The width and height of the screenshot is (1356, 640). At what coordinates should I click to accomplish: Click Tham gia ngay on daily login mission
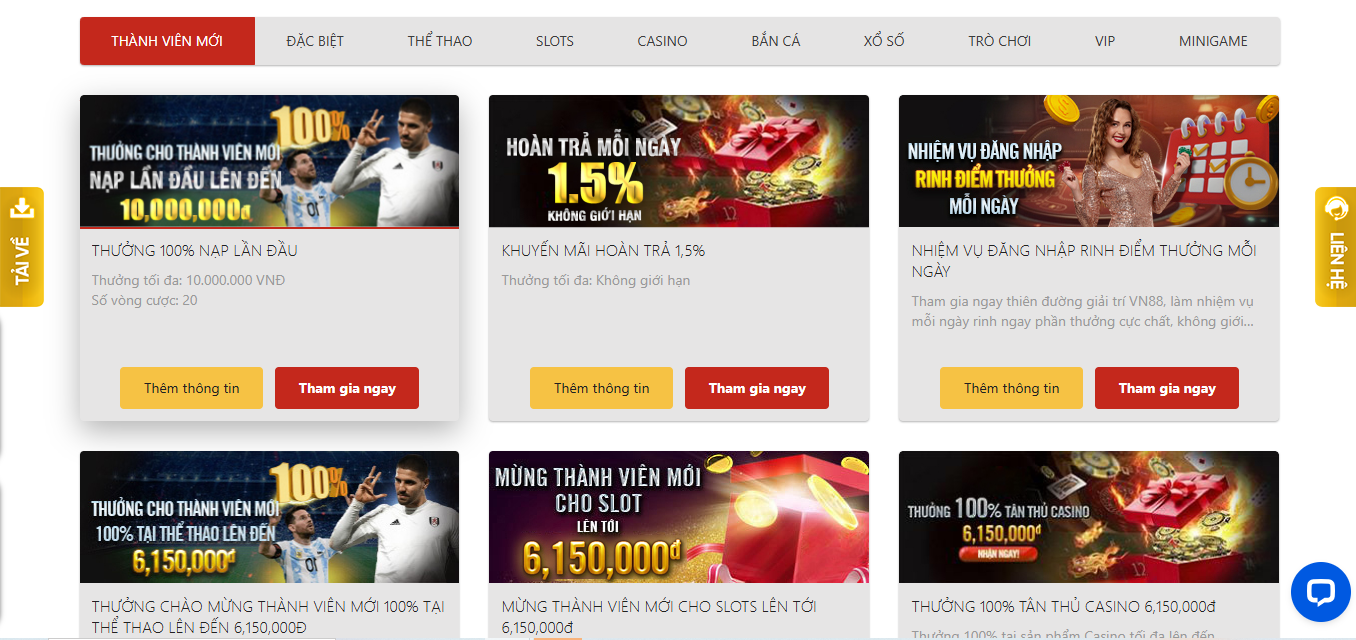(1167, 388)
